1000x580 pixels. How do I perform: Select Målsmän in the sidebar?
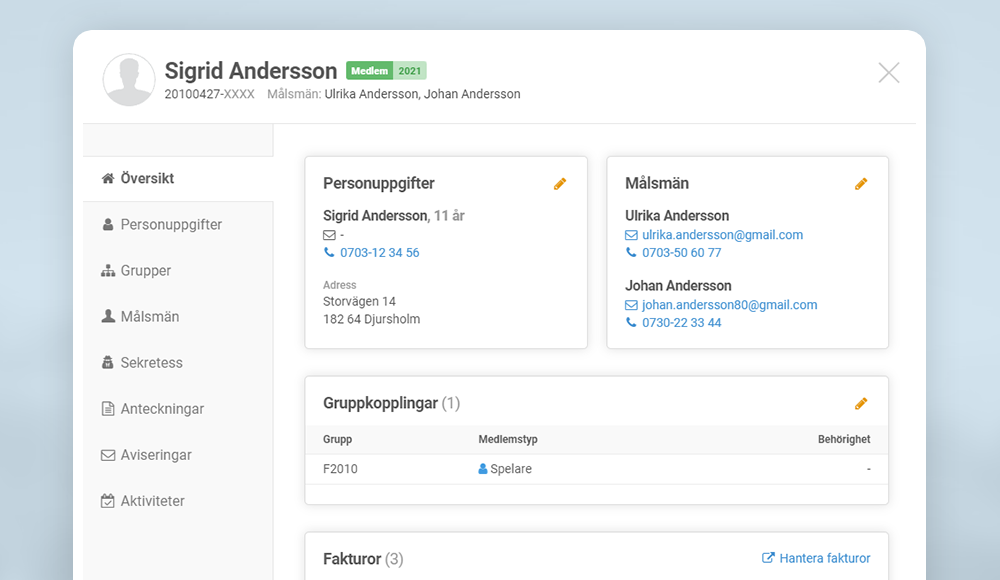[x=149, y=317]
